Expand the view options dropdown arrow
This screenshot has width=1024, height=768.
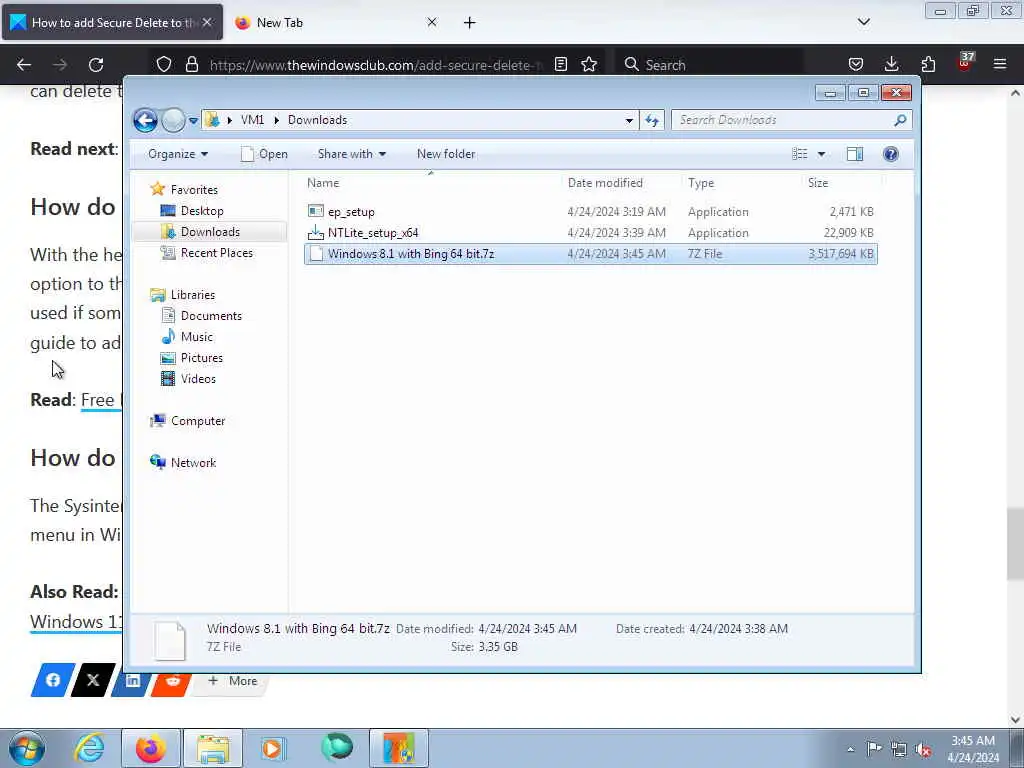coord(822,154)
